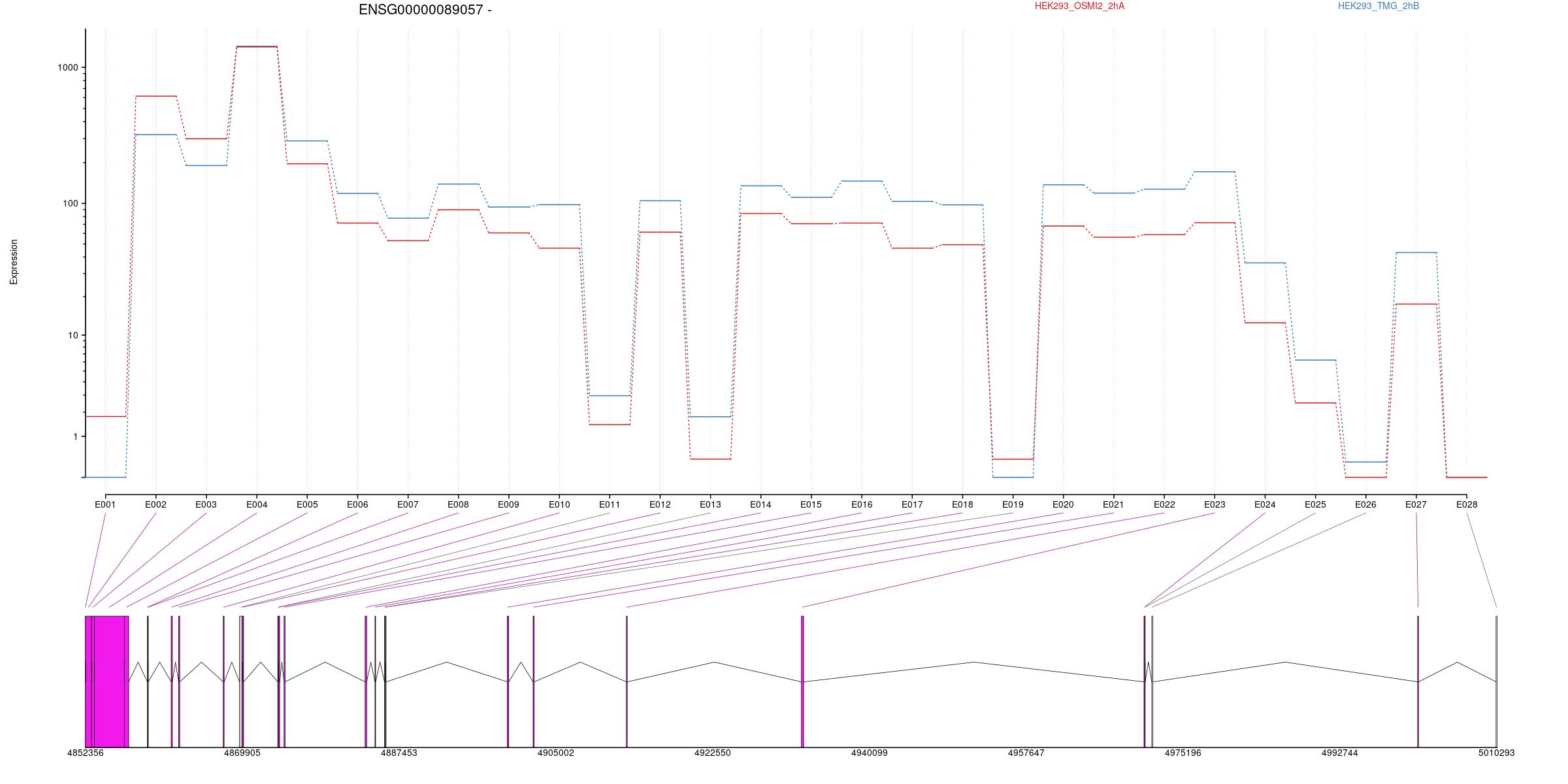Image resolution: width=1568 pixels, height=784 pixels.
Task: Select exon label E007
Action: click(408, 504)
